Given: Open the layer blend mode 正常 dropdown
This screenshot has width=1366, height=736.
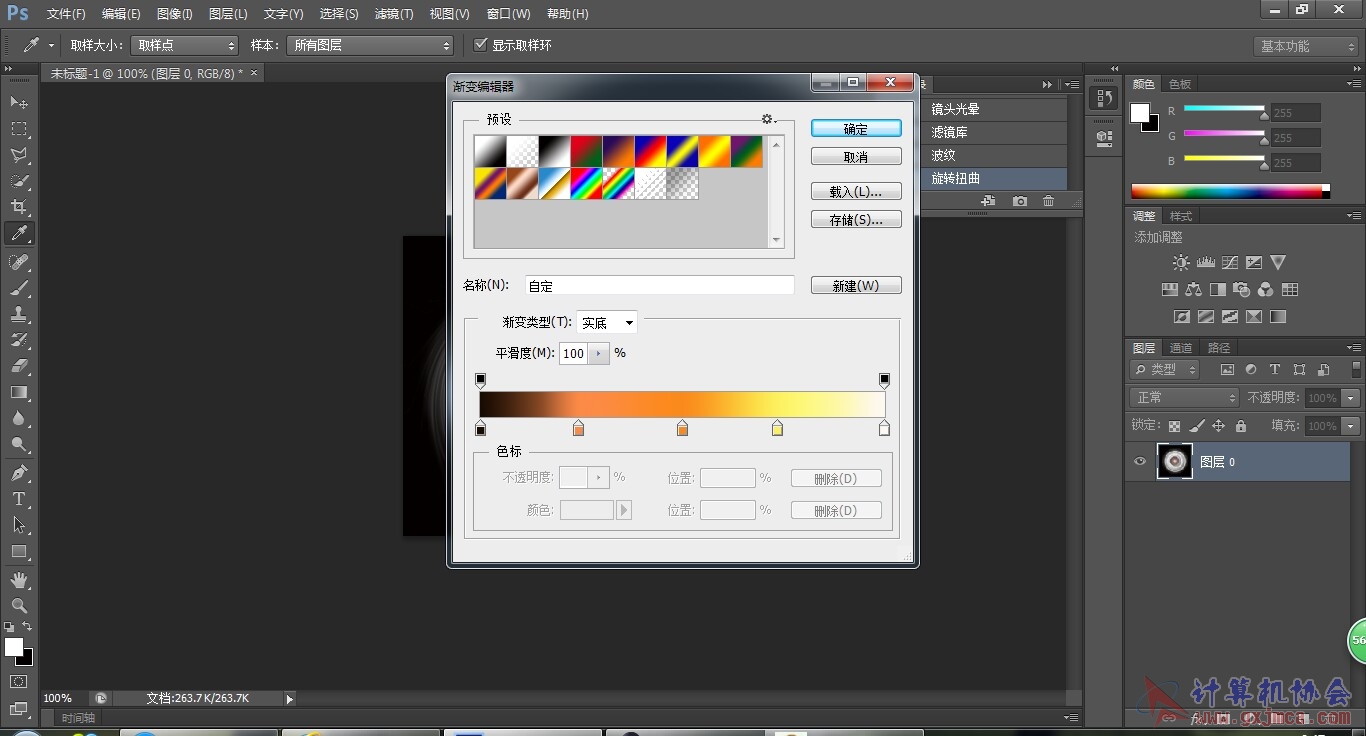Looking at the screenshot, I should tap(1184, 398).
